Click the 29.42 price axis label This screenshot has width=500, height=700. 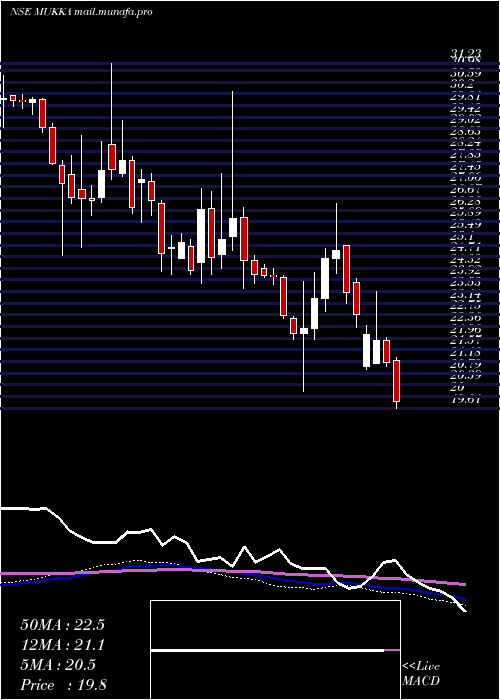pyautogui.click(x=465, y=108)
